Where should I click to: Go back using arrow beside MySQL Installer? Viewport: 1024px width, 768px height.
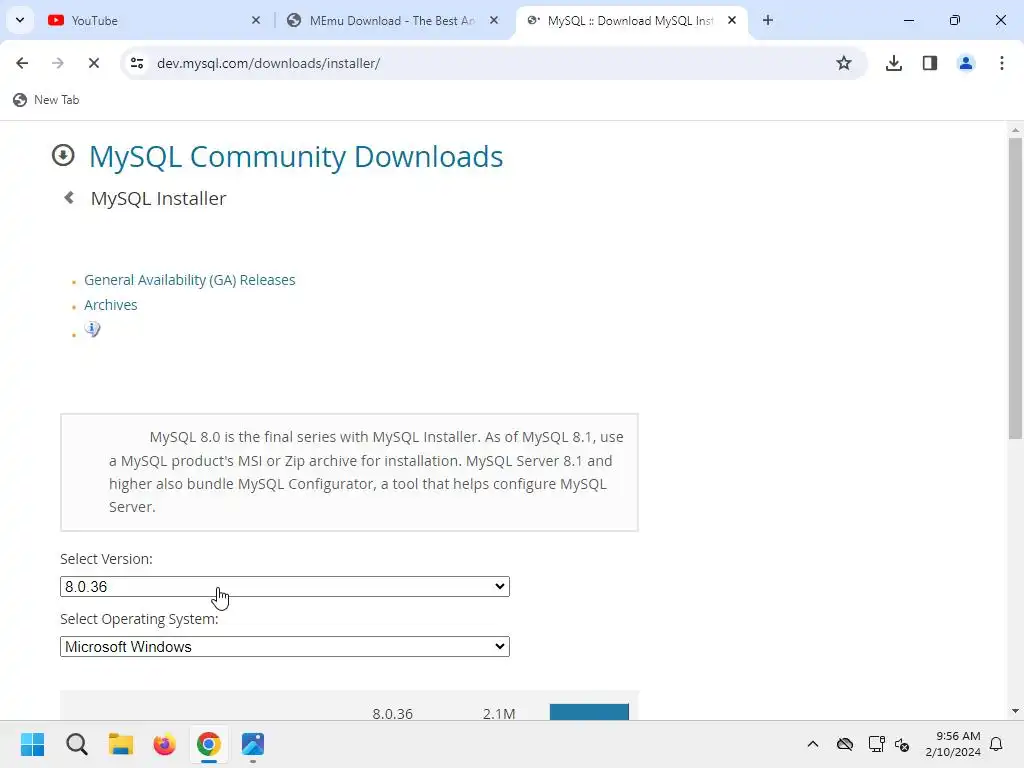pos(69,198)
